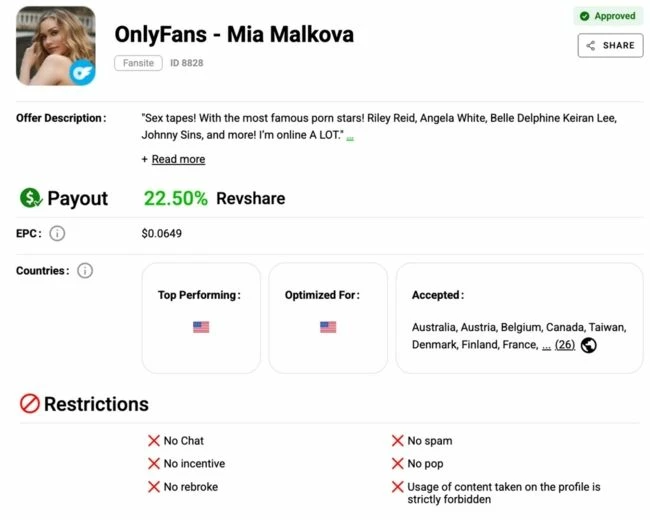The width and height of the screenshot is (650, 520).
Task: Click the SHARE button
Action: coord(610,45)
